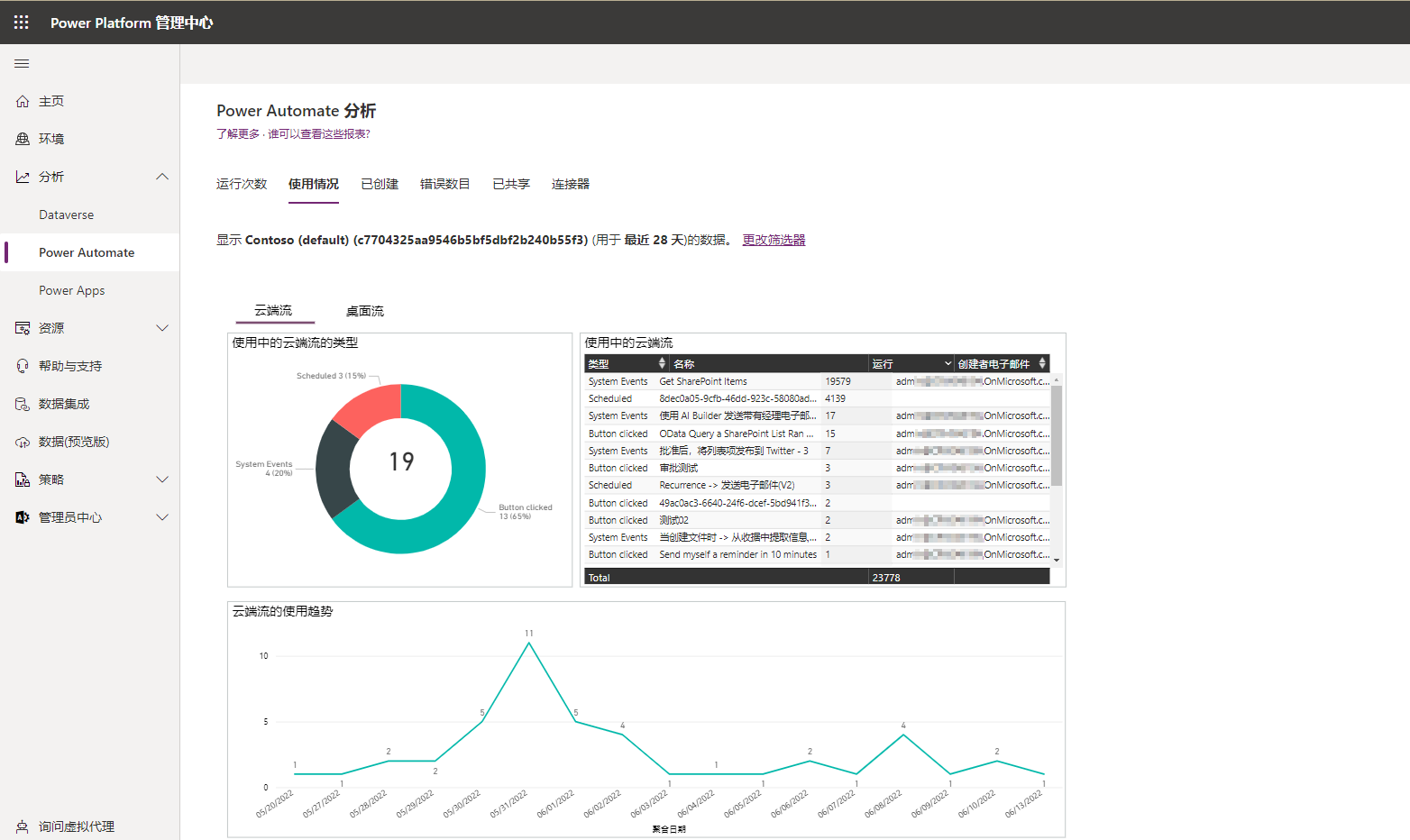This screenshot has width=1410, height=840.
Task: Click the resources icon beside 资源
Action: [x=23, y=328]
